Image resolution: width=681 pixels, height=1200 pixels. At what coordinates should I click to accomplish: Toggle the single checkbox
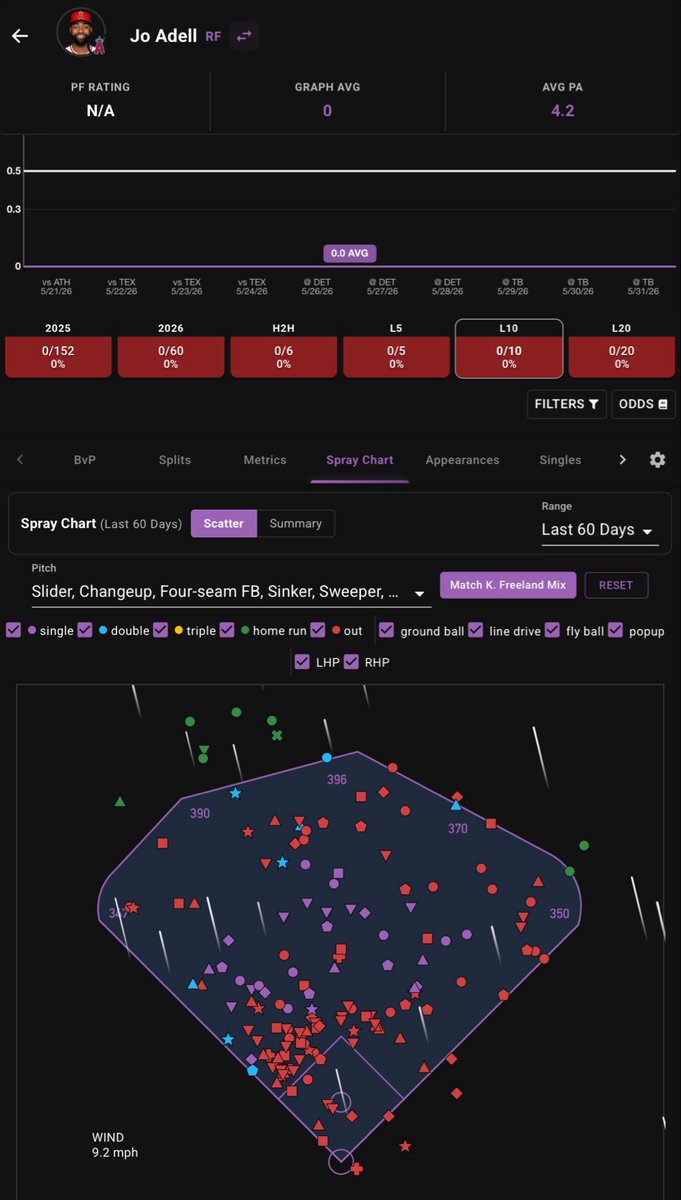click(14, 630)
